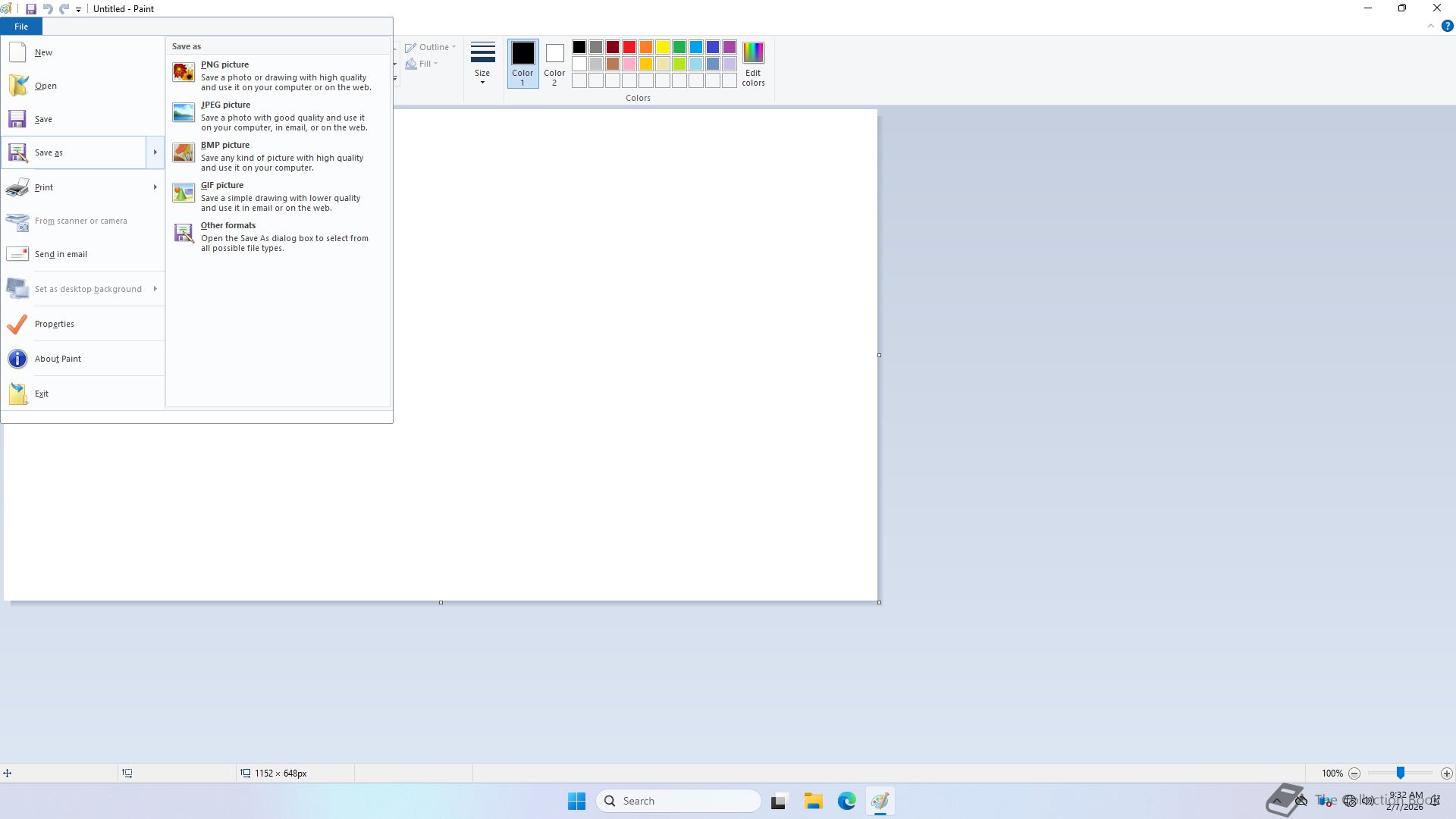Click the About Paint info icon
Viewport: 1456px width, 819px height.
tap(17, 359)
